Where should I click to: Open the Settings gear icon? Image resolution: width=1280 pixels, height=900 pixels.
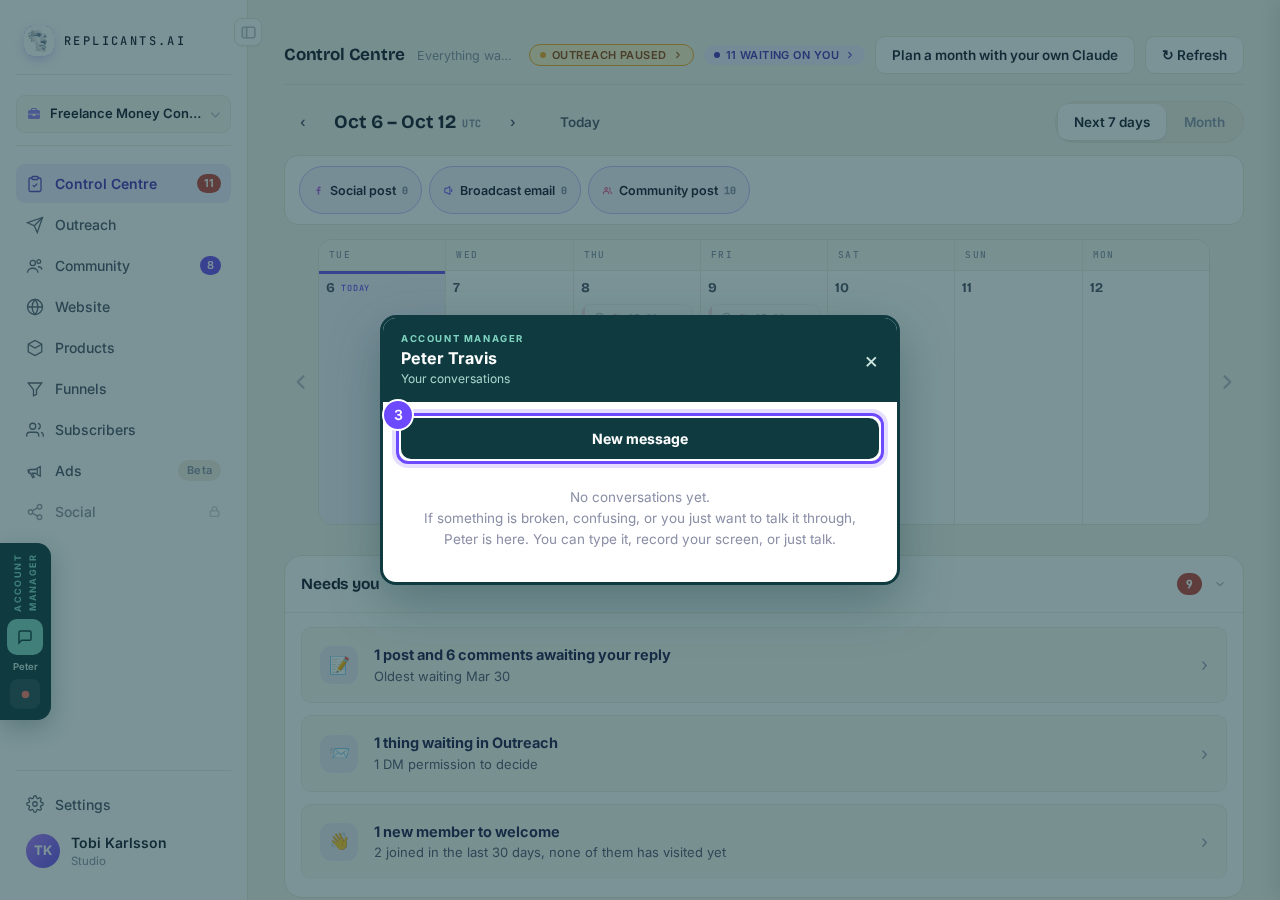(x=35, y=804)
